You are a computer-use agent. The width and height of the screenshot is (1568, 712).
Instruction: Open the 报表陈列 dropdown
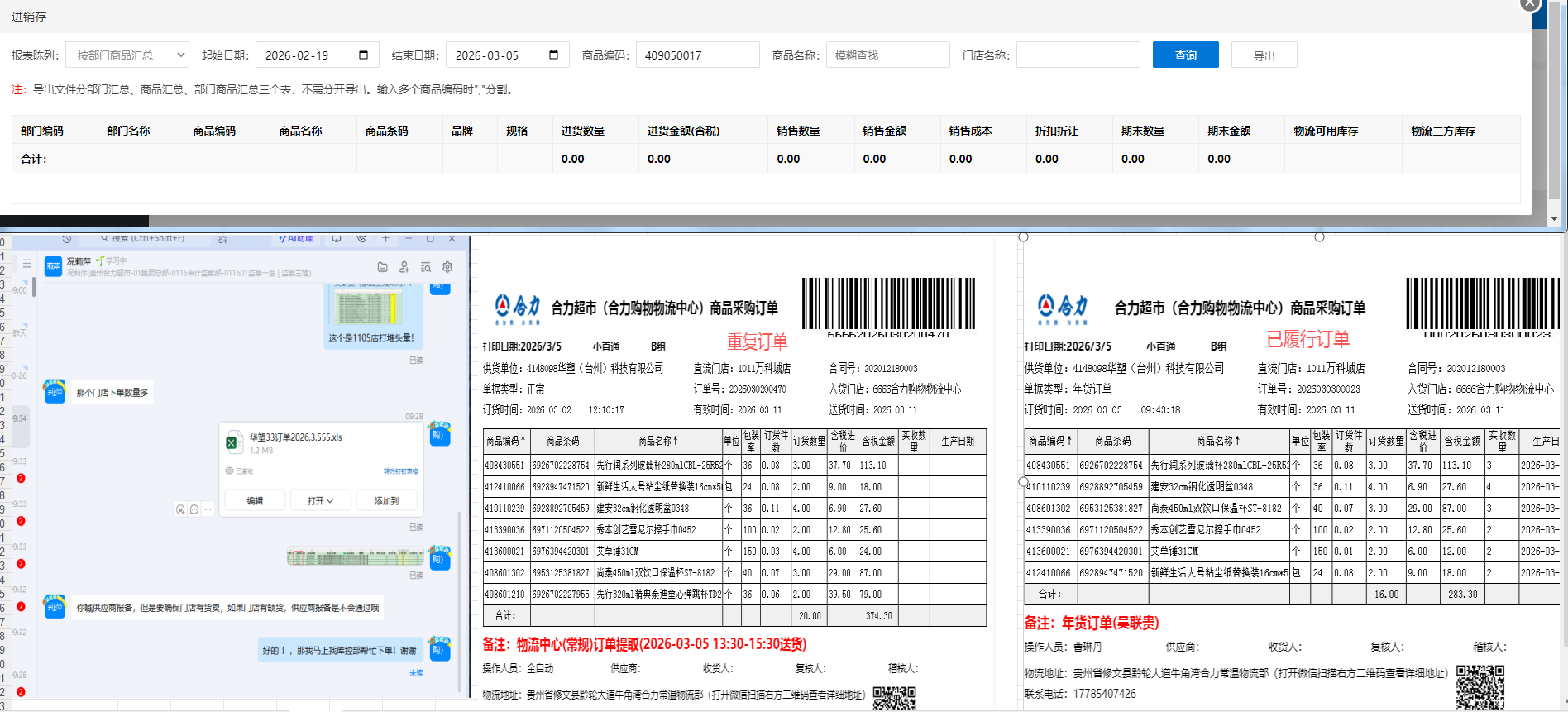(127, 55)
